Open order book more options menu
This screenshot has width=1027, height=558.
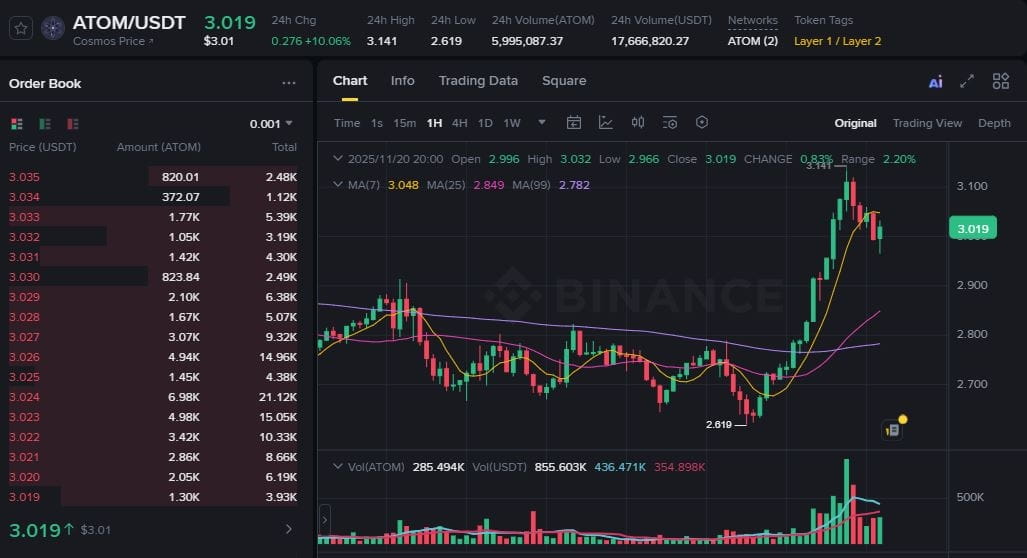pyautogui.click(x=289, y=84)
